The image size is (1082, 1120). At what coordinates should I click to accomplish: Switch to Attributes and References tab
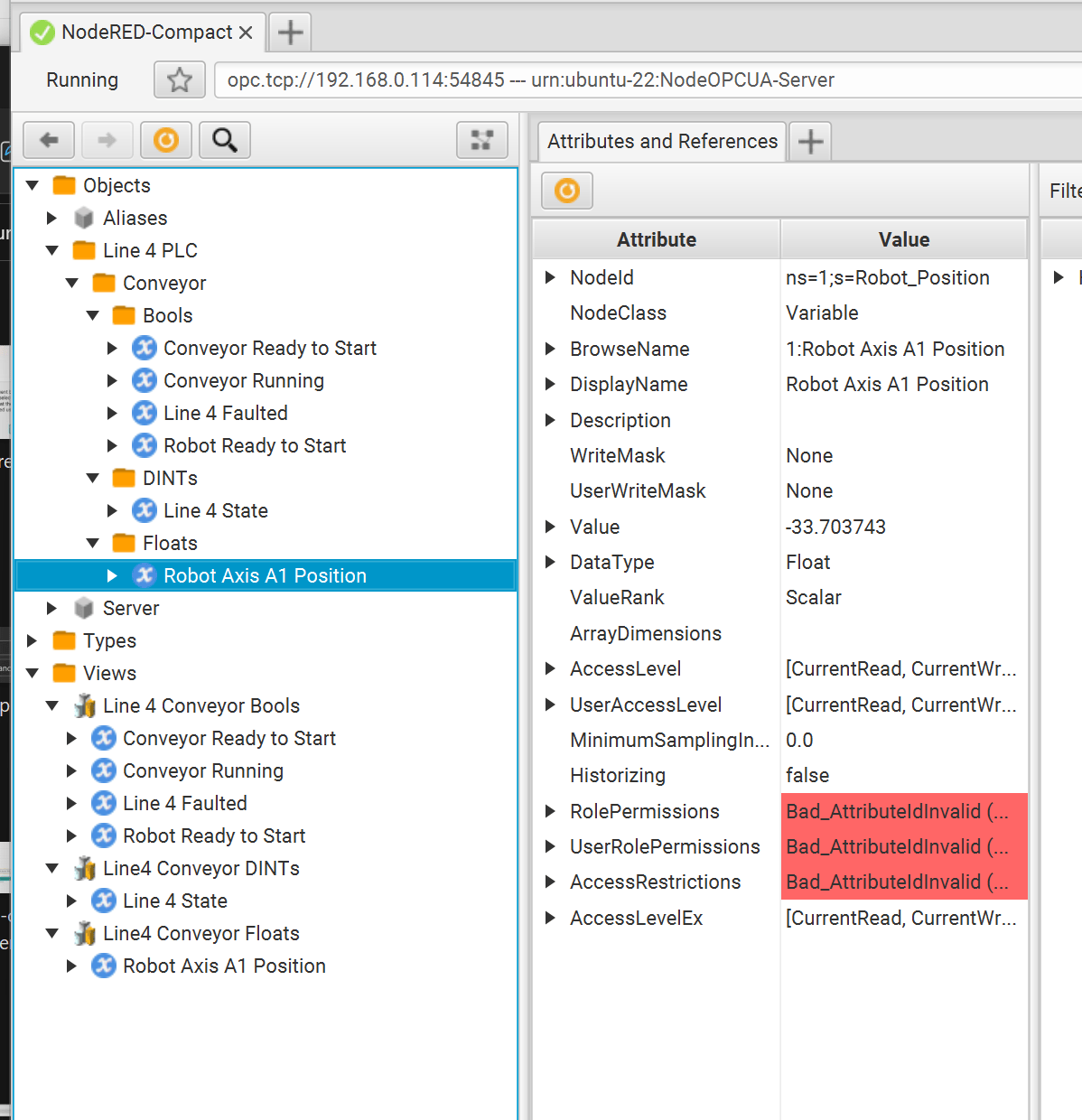click(x=662, y=142)
